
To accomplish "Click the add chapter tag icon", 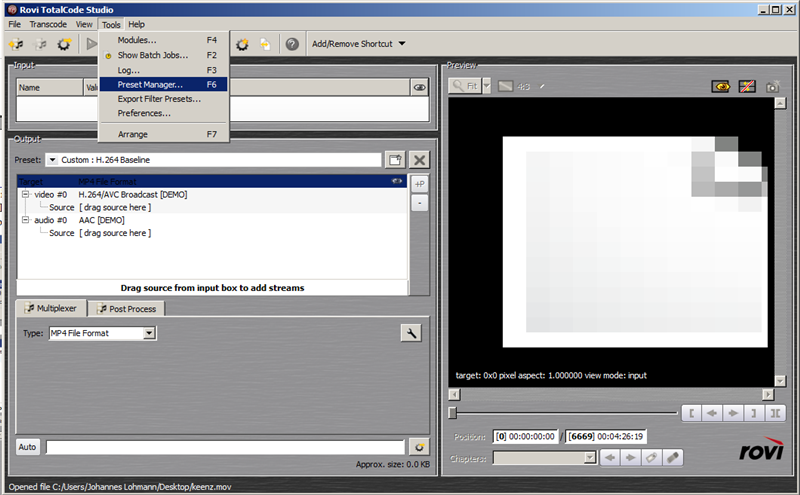I will (652, 458).
